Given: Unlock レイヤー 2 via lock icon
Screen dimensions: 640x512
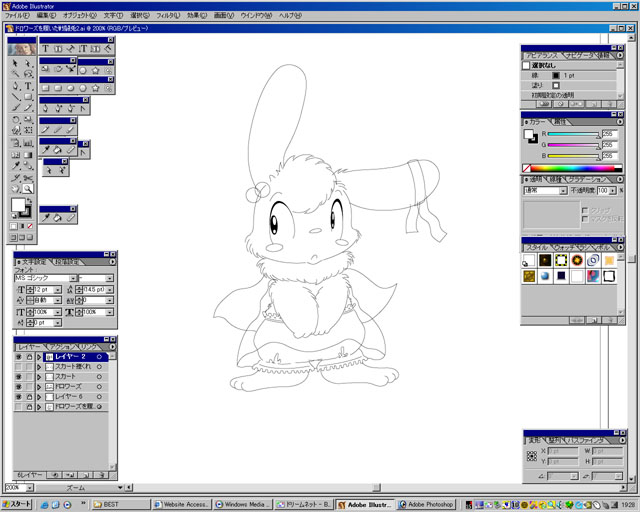Looking at the screenshot, I should [x=29, y=357].
